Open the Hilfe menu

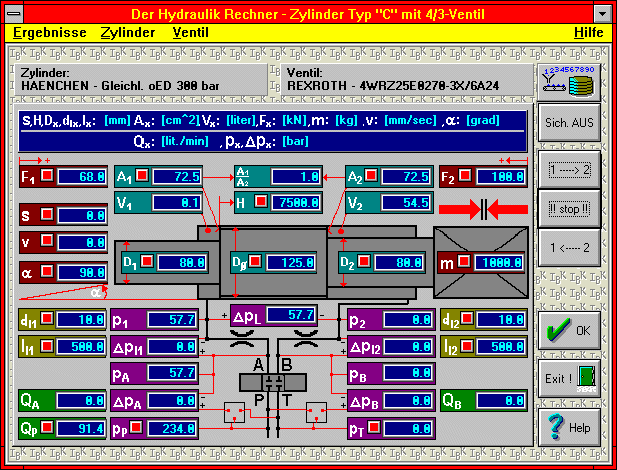(x=588, y=32)
